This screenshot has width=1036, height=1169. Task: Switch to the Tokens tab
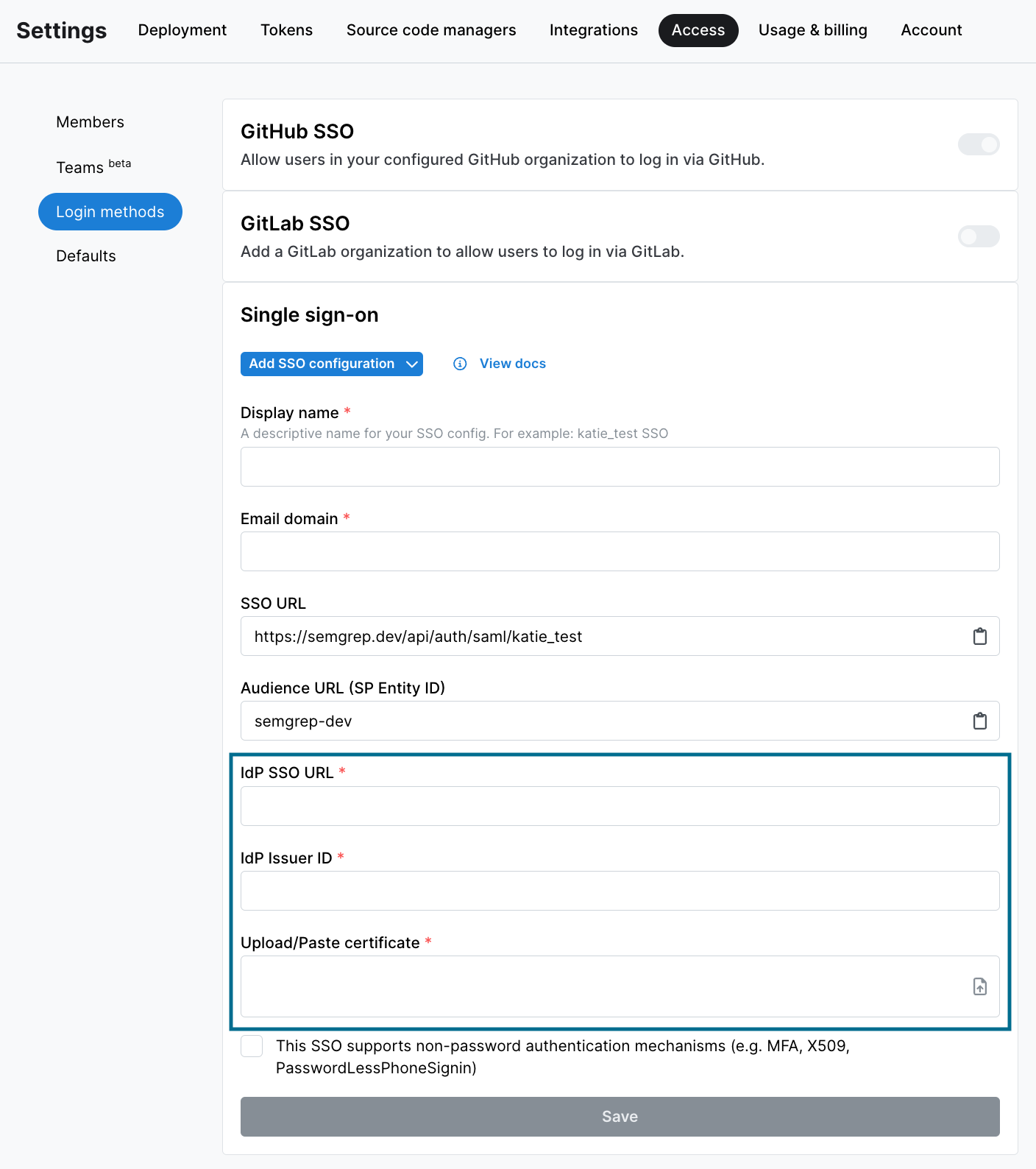coord(286,30)
